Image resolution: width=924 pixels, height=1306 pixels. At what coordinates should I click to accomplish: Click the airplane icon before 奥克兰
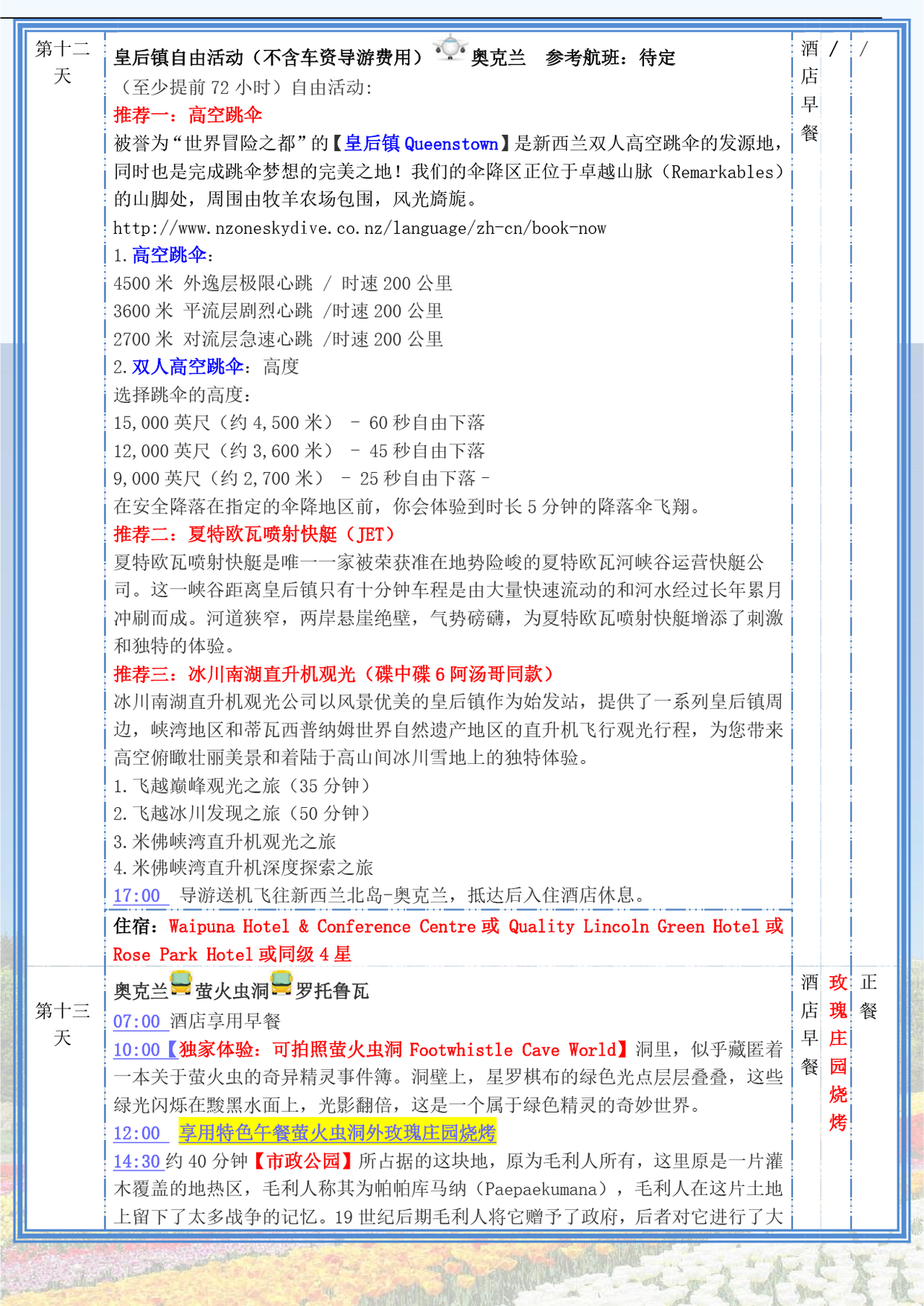(450, 48)
